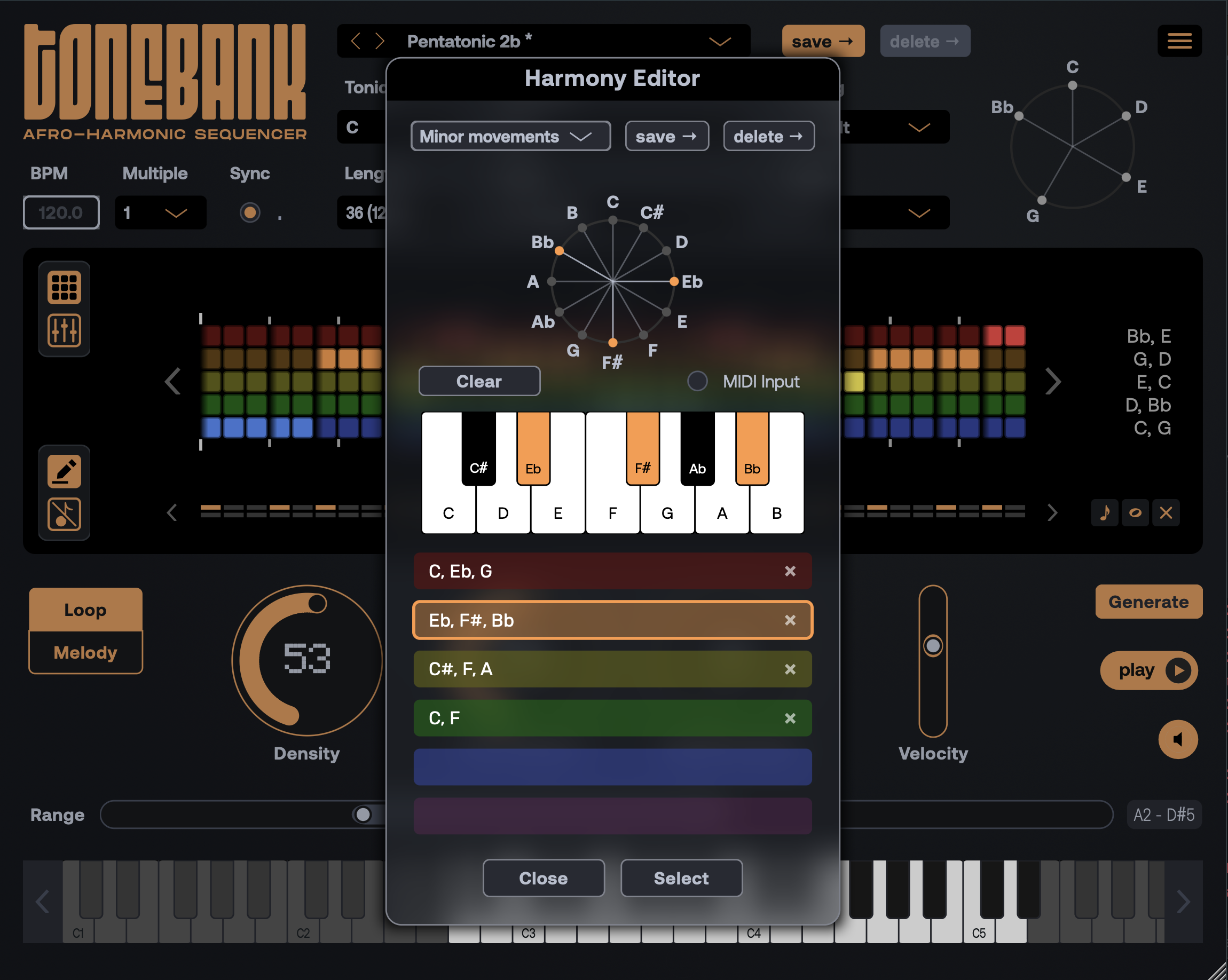The height and width of the screenshot is (980, 1228).
Task: Mute audio with the speaker icon
Action: (1178, 739)
